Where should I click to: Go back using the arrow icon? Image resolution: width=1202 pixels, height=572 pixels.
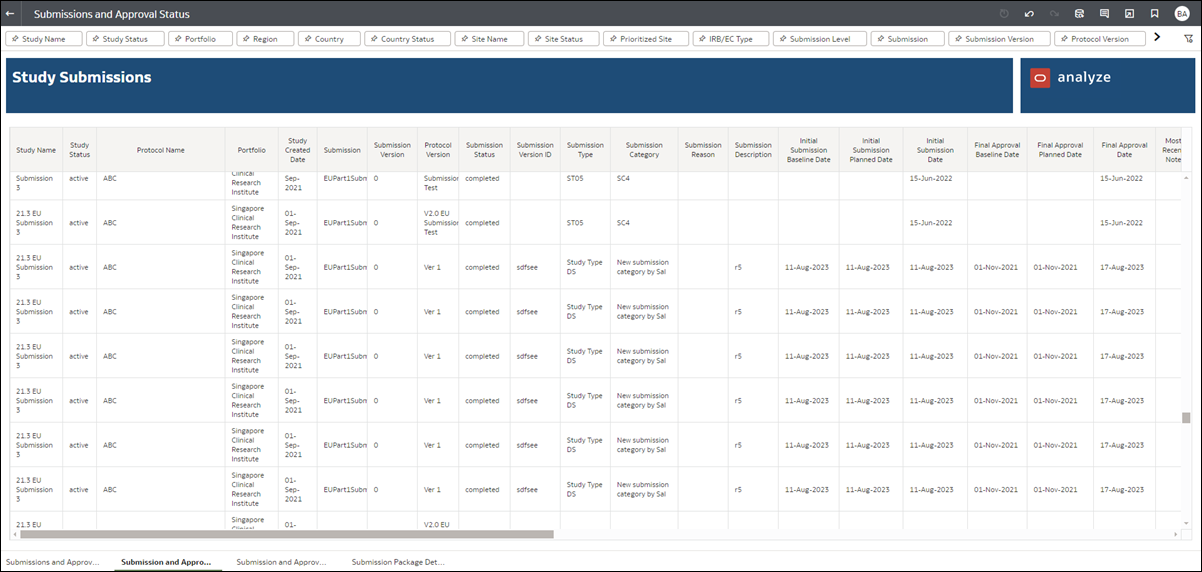pyautogui.click(x=10, y=14)
